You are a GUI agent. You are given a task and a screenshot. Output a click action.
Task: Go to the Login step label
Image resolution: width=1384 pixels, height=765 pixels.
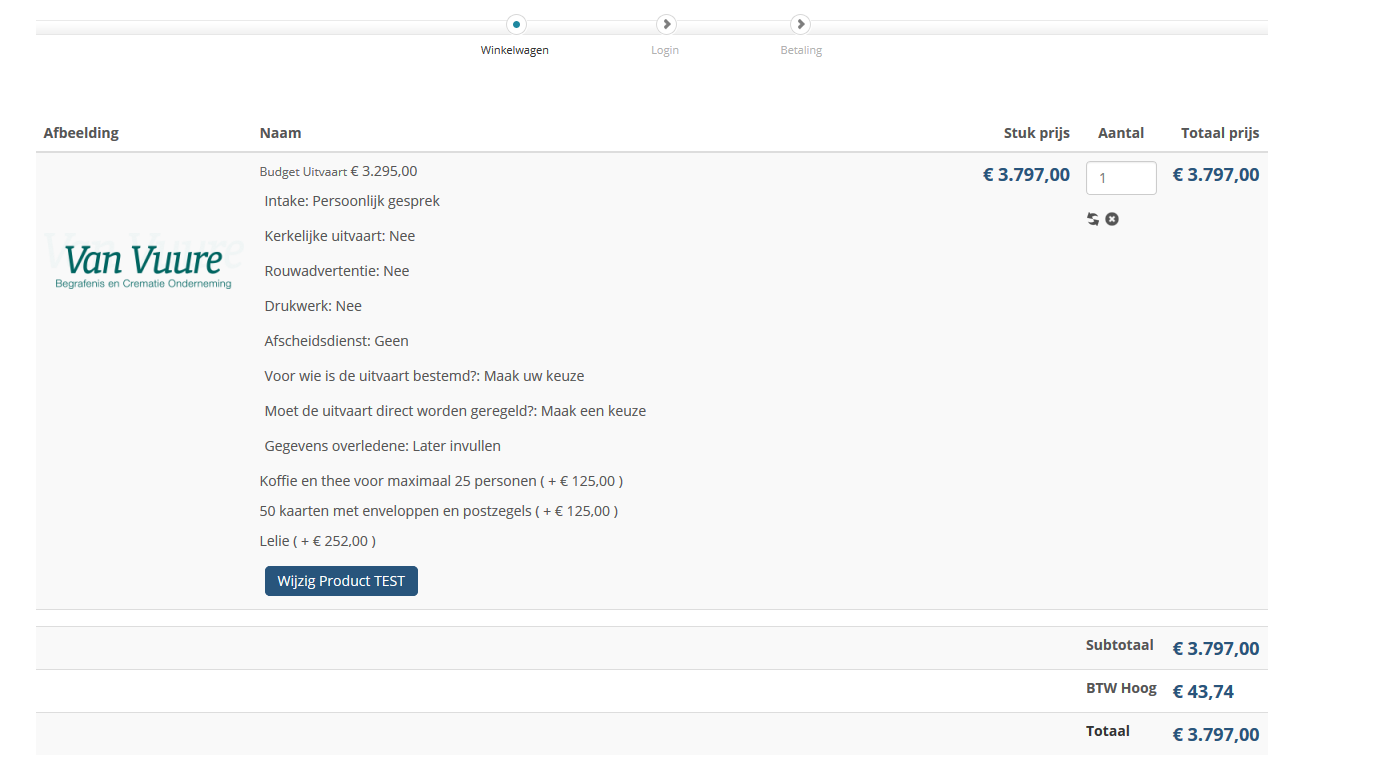pyautogui.click(x=665, y=50)
